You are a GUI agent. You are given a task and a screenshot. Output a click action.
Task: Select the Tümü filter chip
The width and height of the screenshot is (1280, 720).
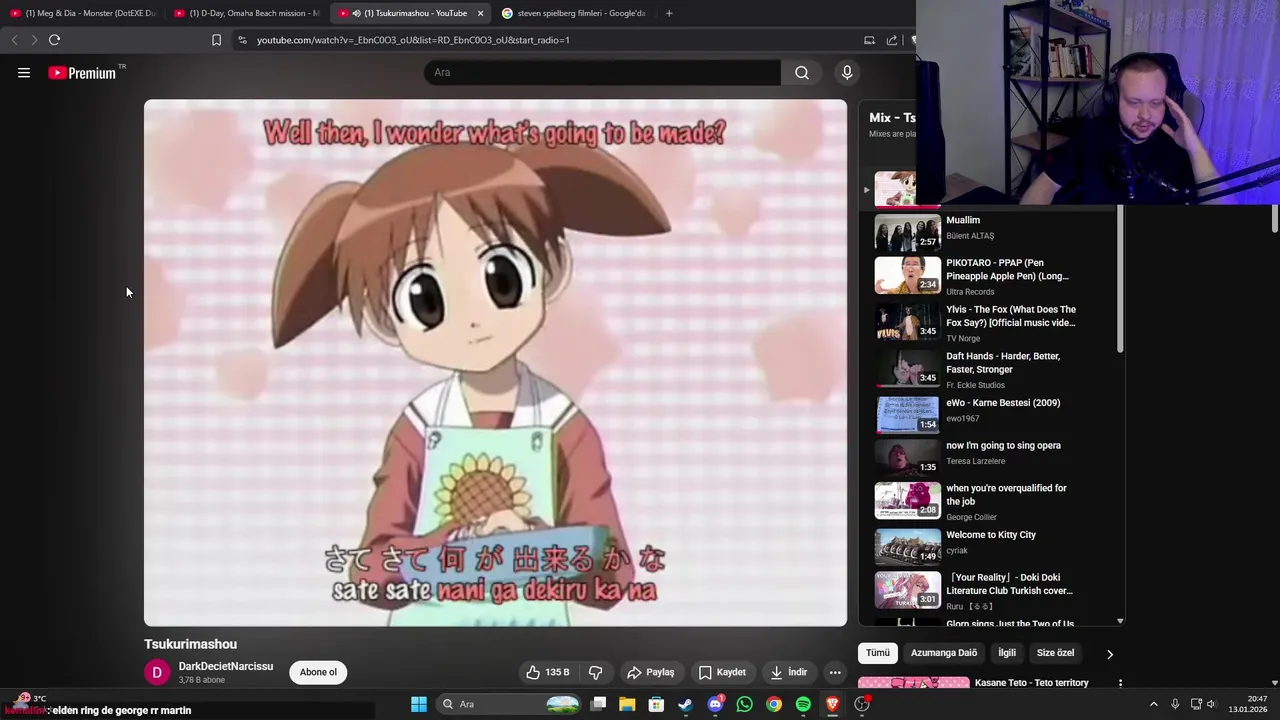click(878, 653)
